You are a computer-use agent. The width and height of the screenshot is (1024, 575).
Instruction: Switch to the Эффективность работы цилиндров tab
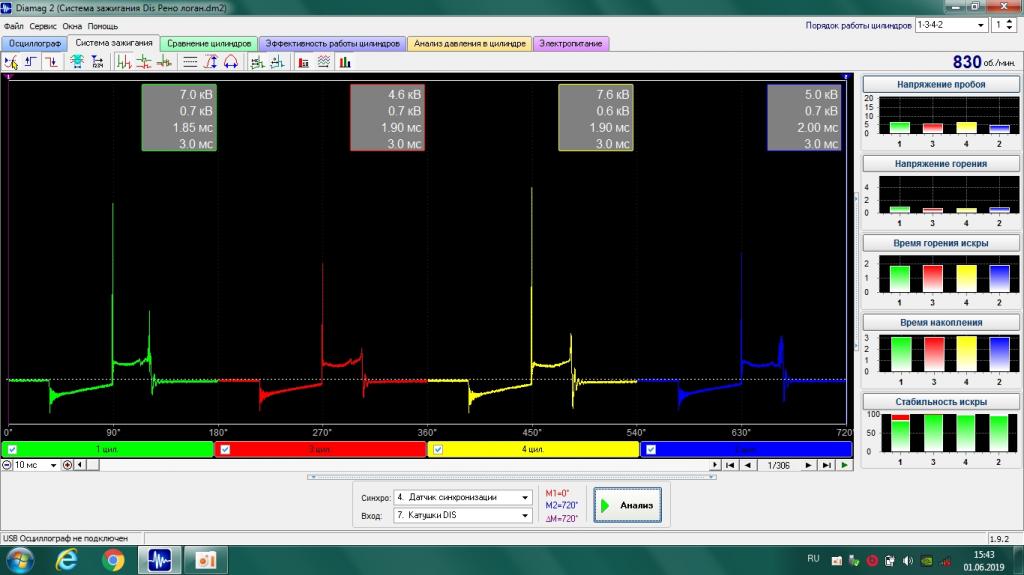click(332, 44)
